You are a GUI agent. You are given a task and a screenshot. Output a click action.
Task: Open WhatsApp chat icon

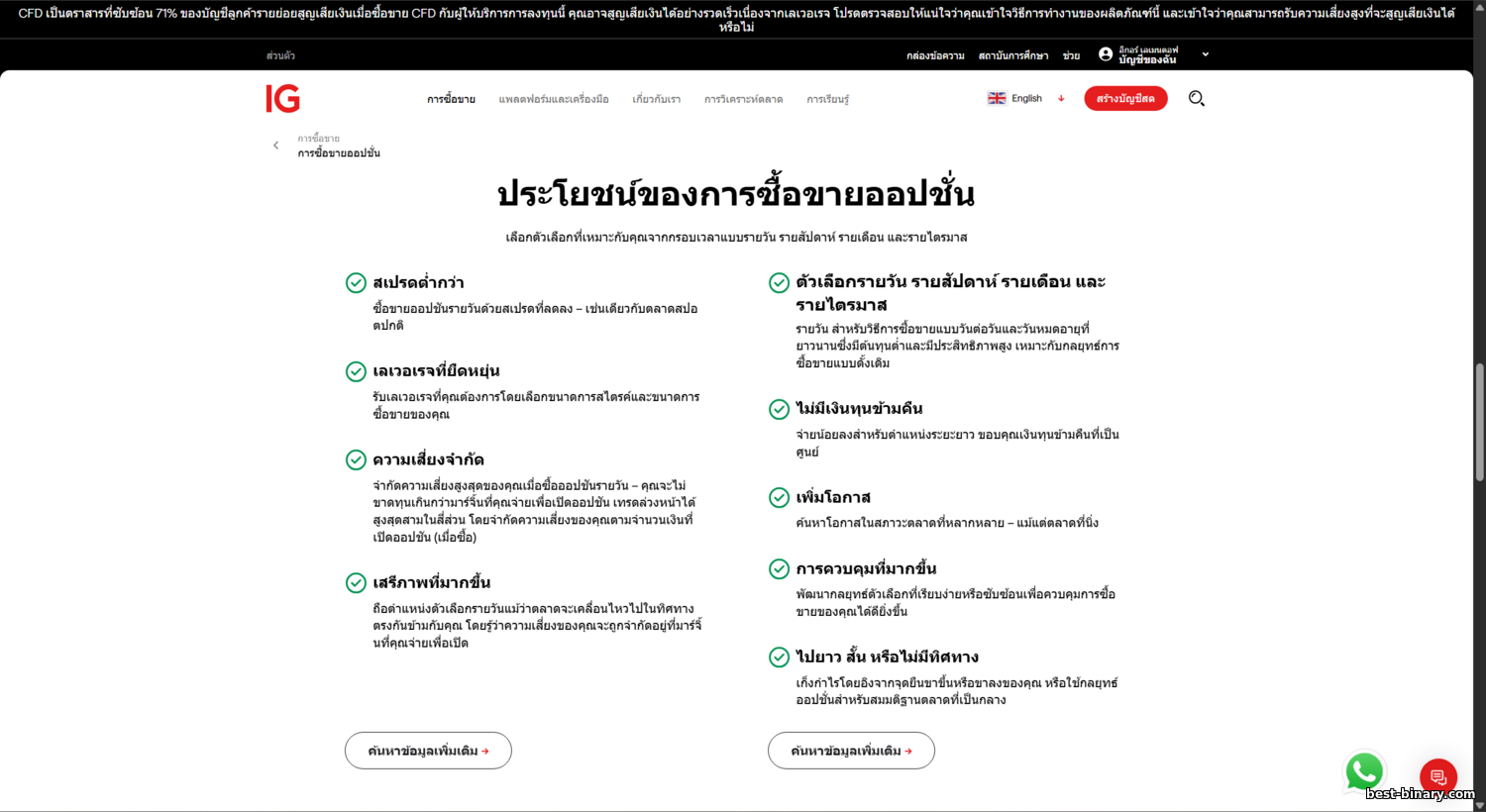click(1363, 771)
